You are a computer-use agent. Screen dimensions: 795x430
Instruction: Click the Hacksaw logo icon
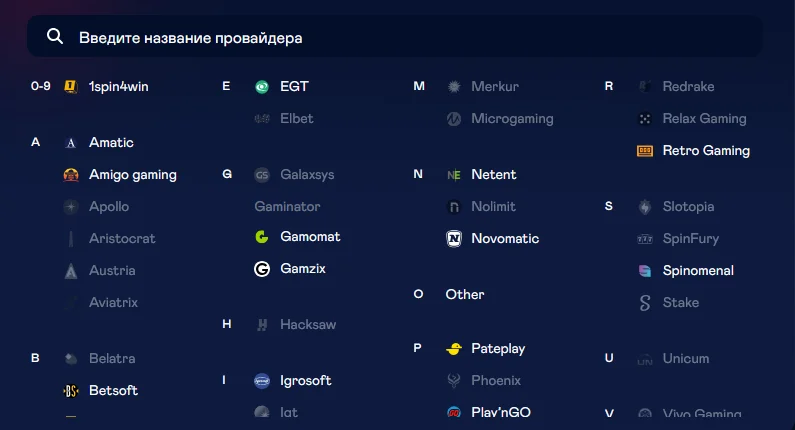point(262,325)
